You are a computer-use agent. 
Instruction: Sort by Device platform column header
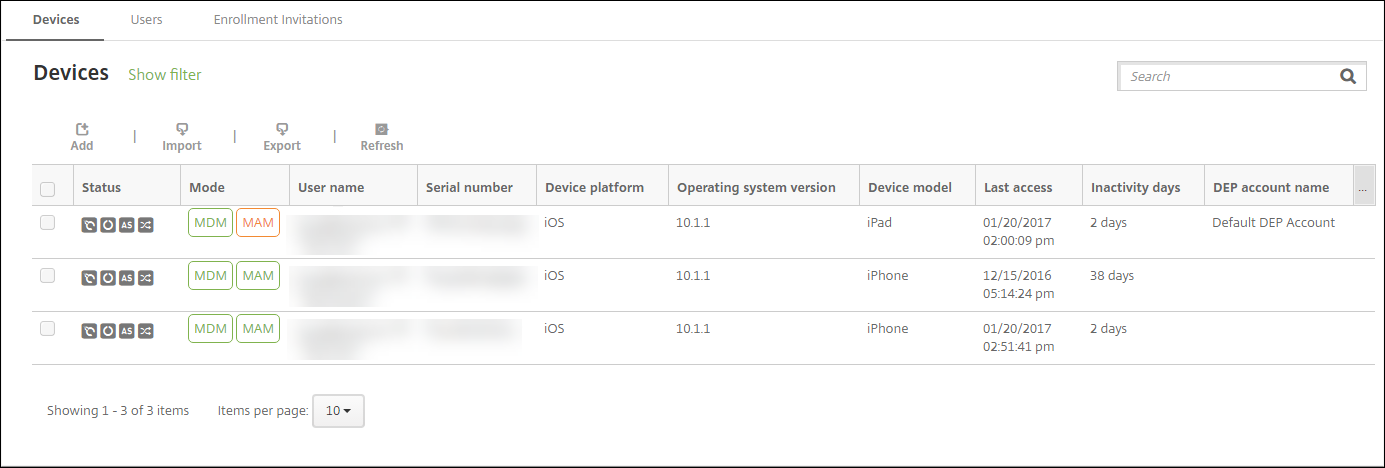[594, 187]
